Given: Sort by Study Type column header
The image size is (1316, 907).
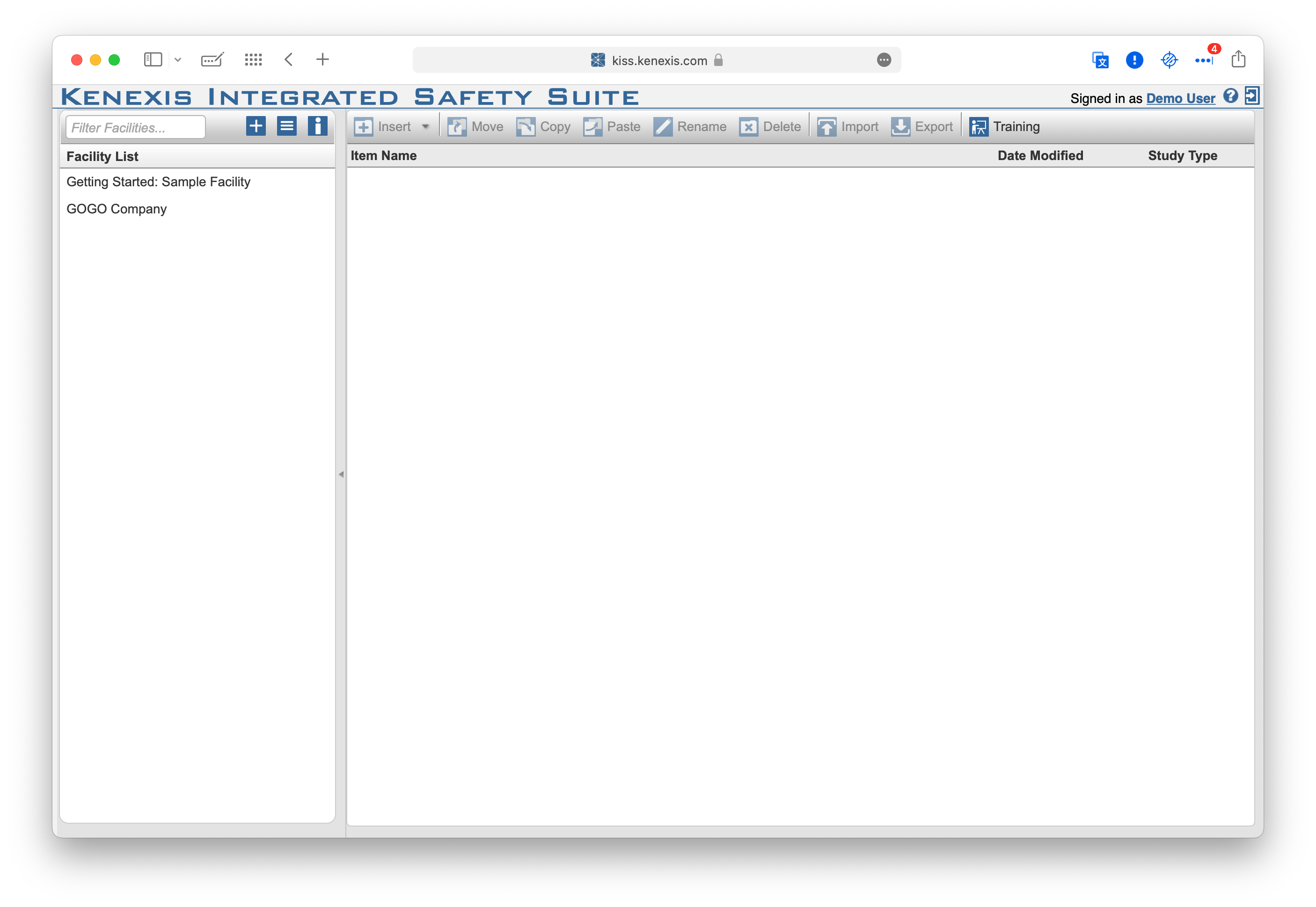Looking at the screenshot, I should [x=1182, y=156].
